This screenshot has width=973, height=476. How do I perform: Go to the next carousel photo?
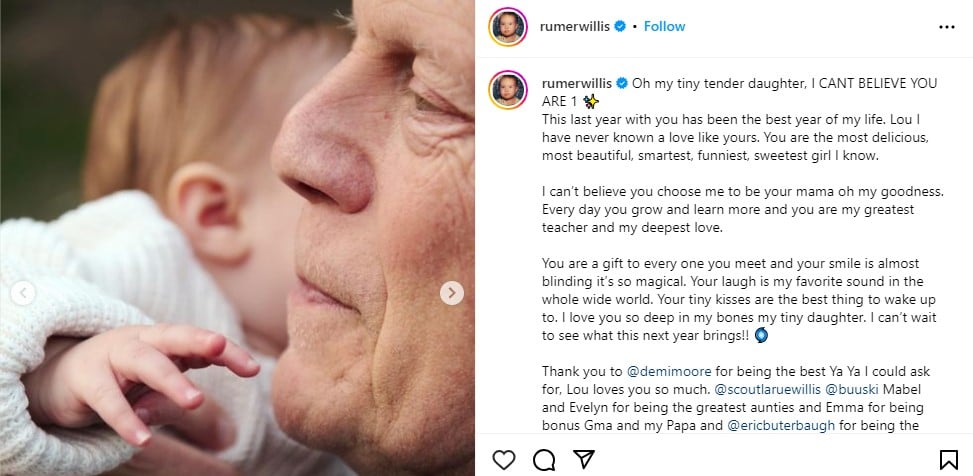point(452,293)
